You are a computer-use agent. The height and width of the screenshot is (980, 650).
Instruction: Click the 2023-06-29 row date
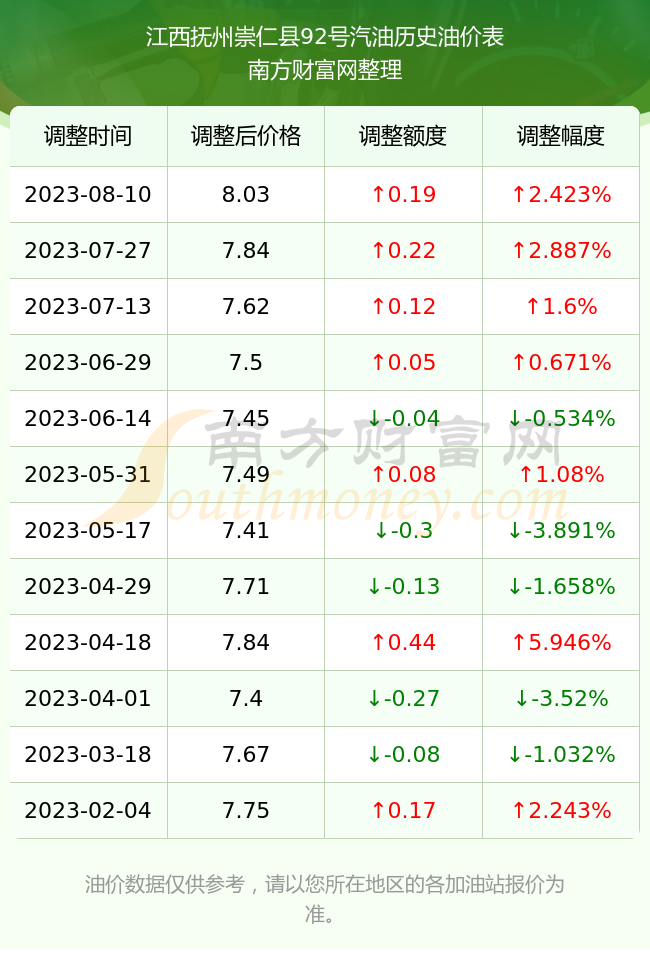pos(88,362)
